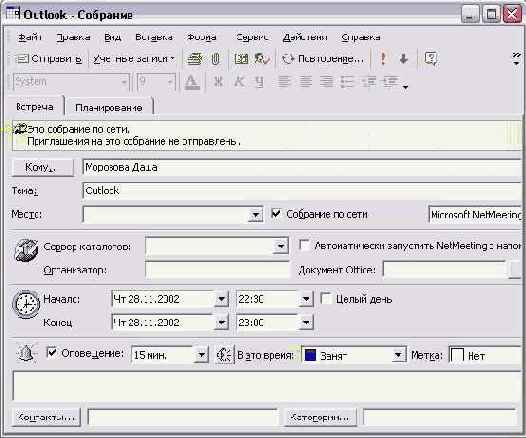This screenshot has width=526, height=438.
Task: Align text right
Action: [326, 82]
